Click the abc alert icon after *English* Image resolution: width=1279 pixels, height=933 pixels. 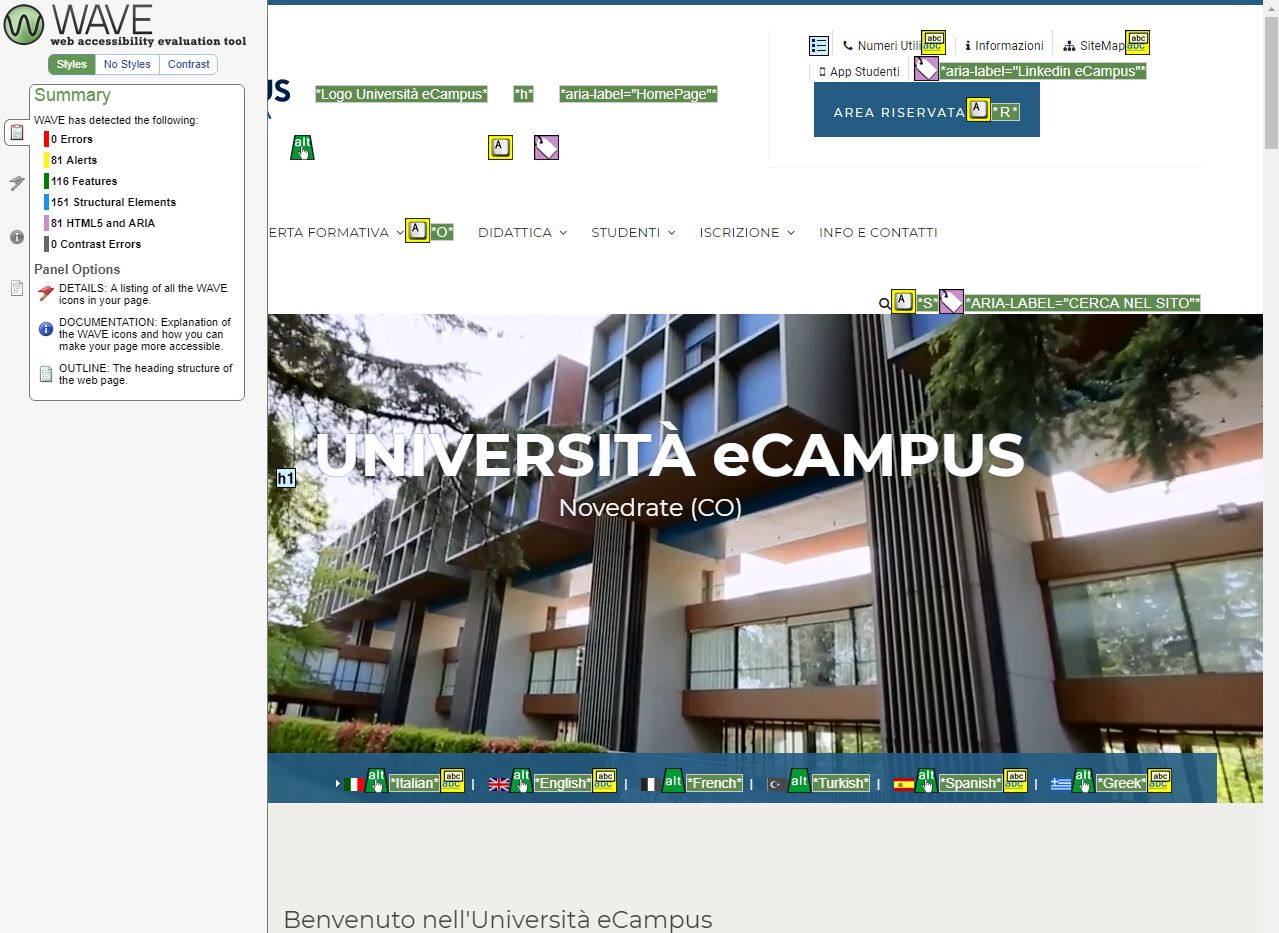click(x=604, y=781)
